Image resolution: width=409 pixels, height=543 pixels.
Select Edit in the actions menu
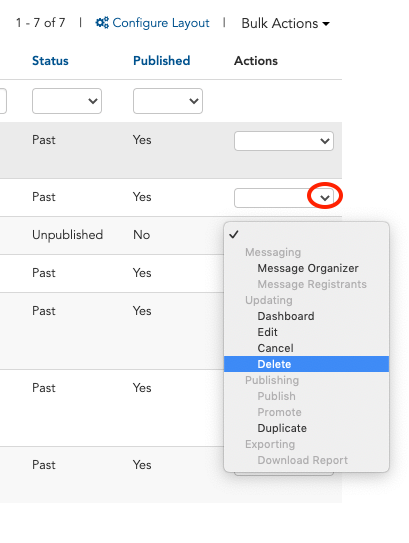click(x=267, y=332)
